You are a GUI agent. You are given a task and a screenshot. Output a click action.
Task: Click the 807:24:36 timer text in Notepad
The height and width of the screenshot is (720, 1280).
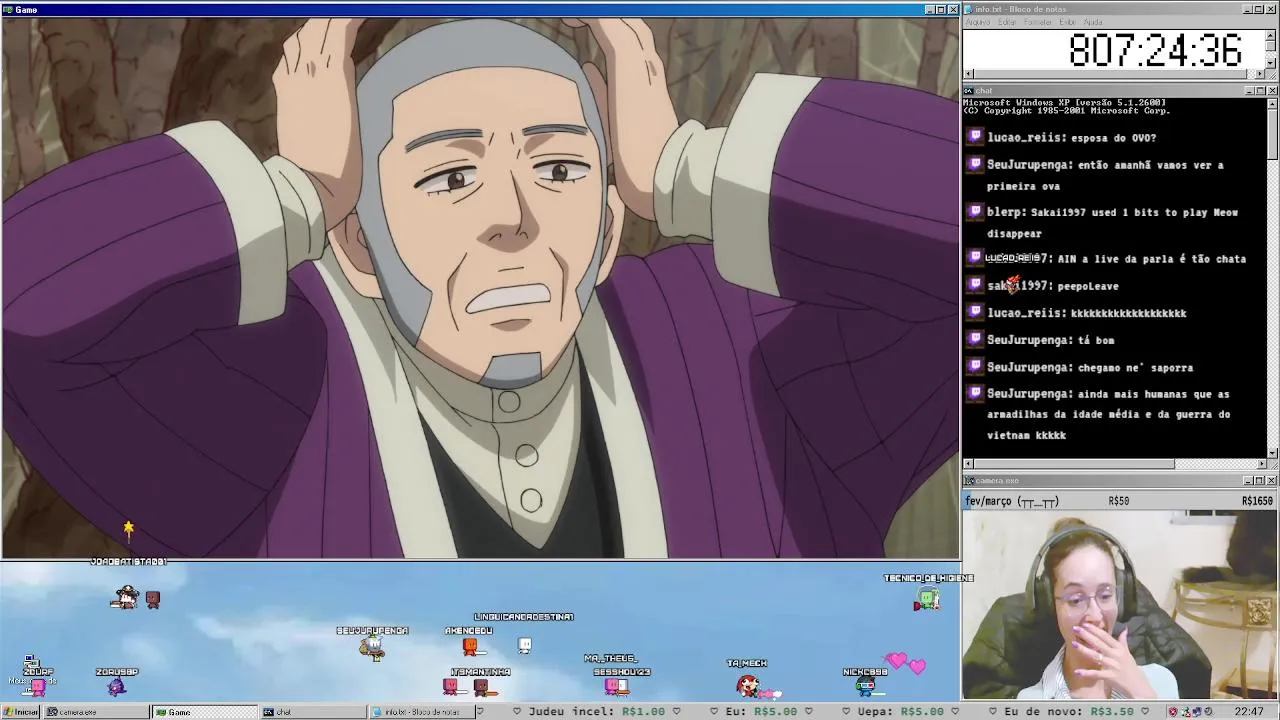[1155, 50]
